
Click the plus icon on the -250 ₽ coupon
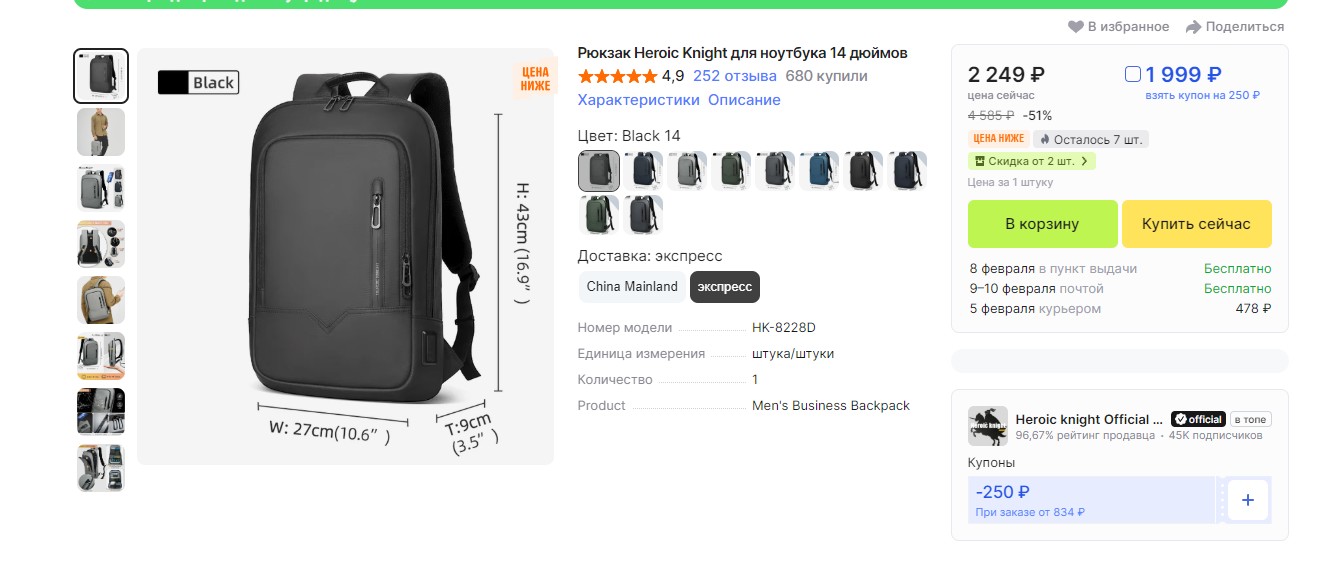pyautogui.click(x=1247, y=500)
